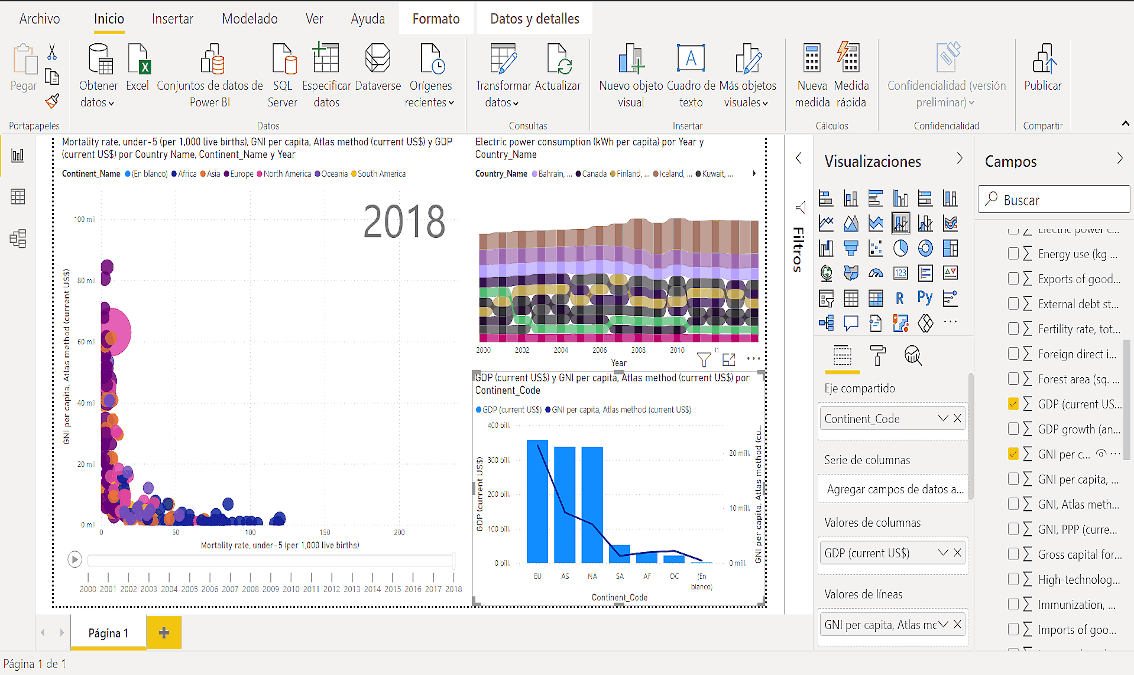This screenshot has height=675, width=1134.
Task: Pick the funnel chart visualization
Action: pos(851,247)
